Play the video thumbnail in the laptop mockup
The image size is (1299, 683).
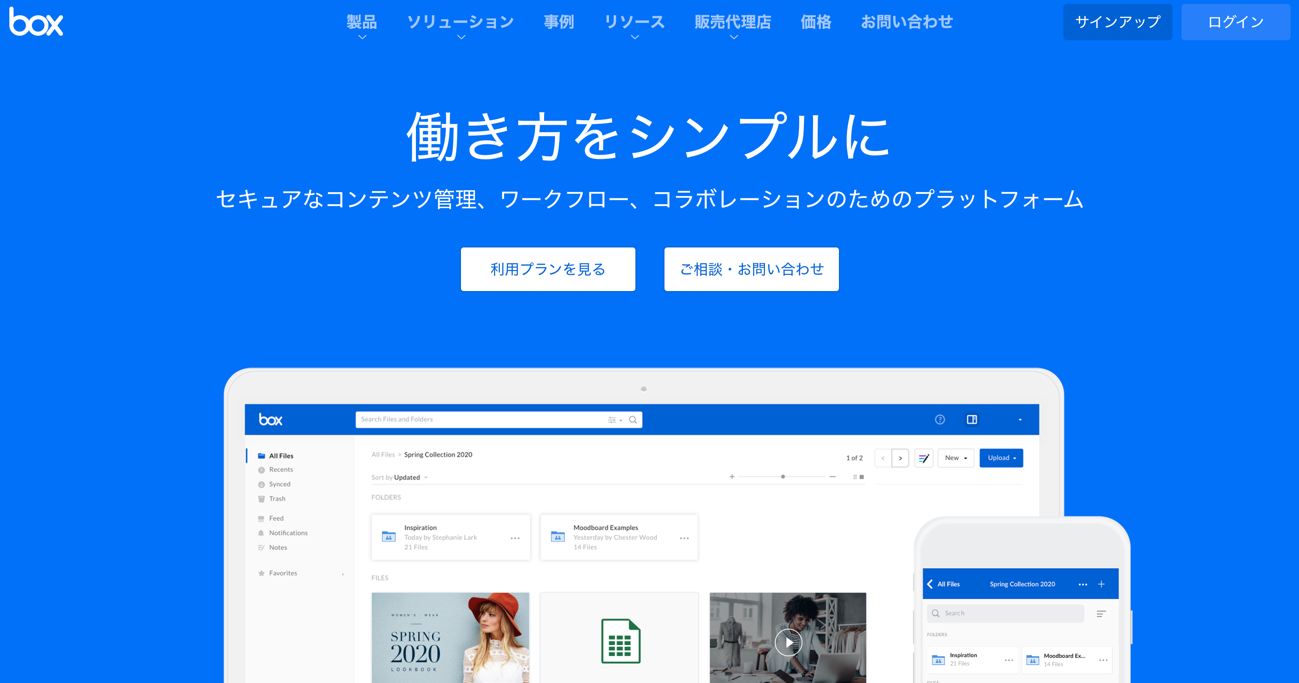pyautogui.click(x=788, y=641)
